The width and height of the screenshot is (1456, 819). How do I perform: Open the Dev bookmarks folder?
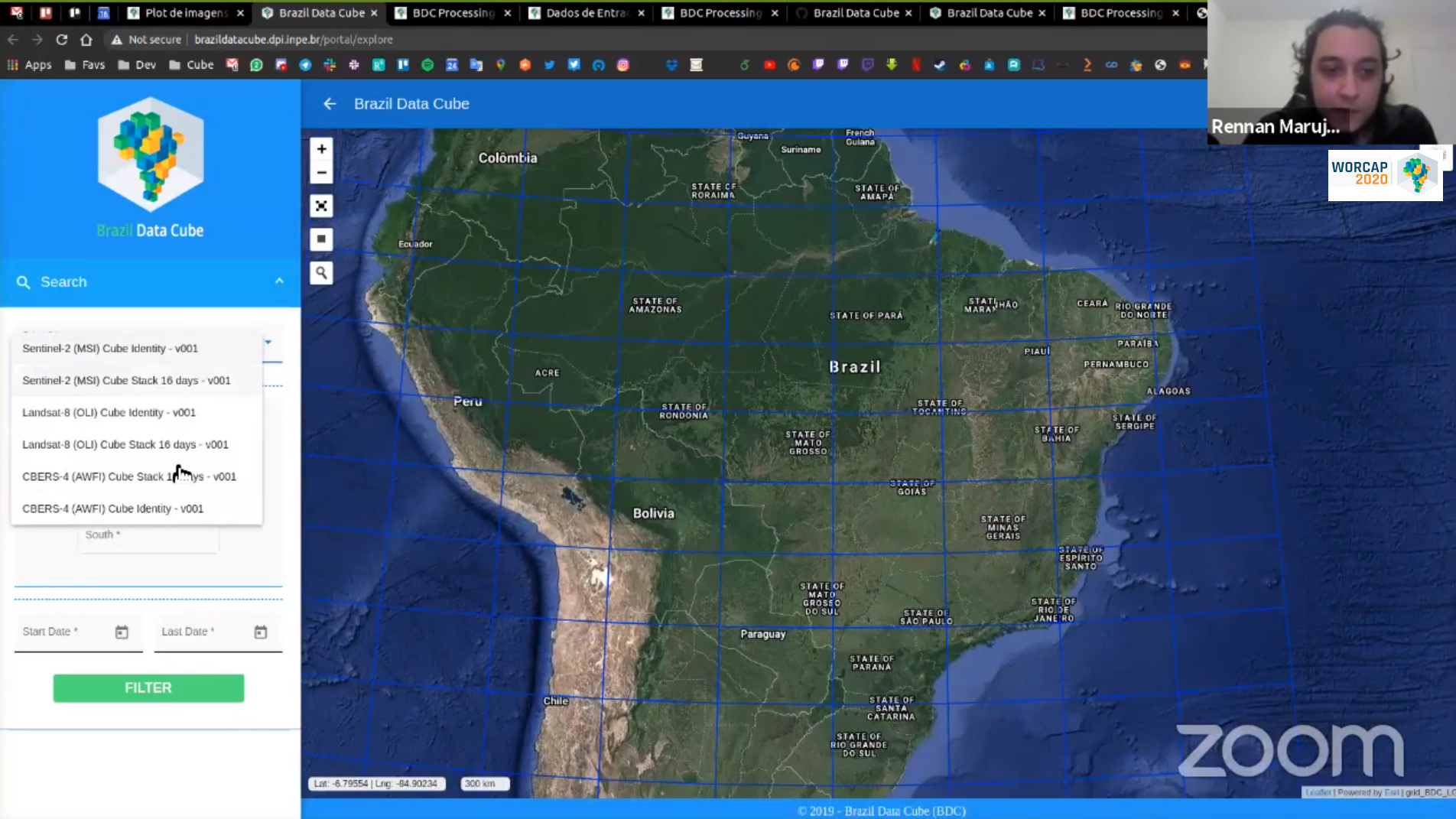(138, 65)
